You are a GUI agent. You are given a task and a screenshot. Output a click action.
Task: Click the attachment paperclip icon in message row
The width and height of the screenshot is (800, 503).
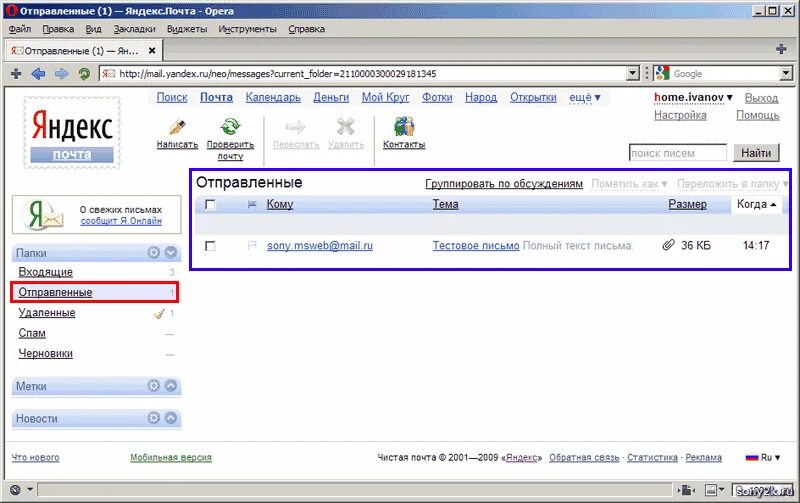click(668, 245)
